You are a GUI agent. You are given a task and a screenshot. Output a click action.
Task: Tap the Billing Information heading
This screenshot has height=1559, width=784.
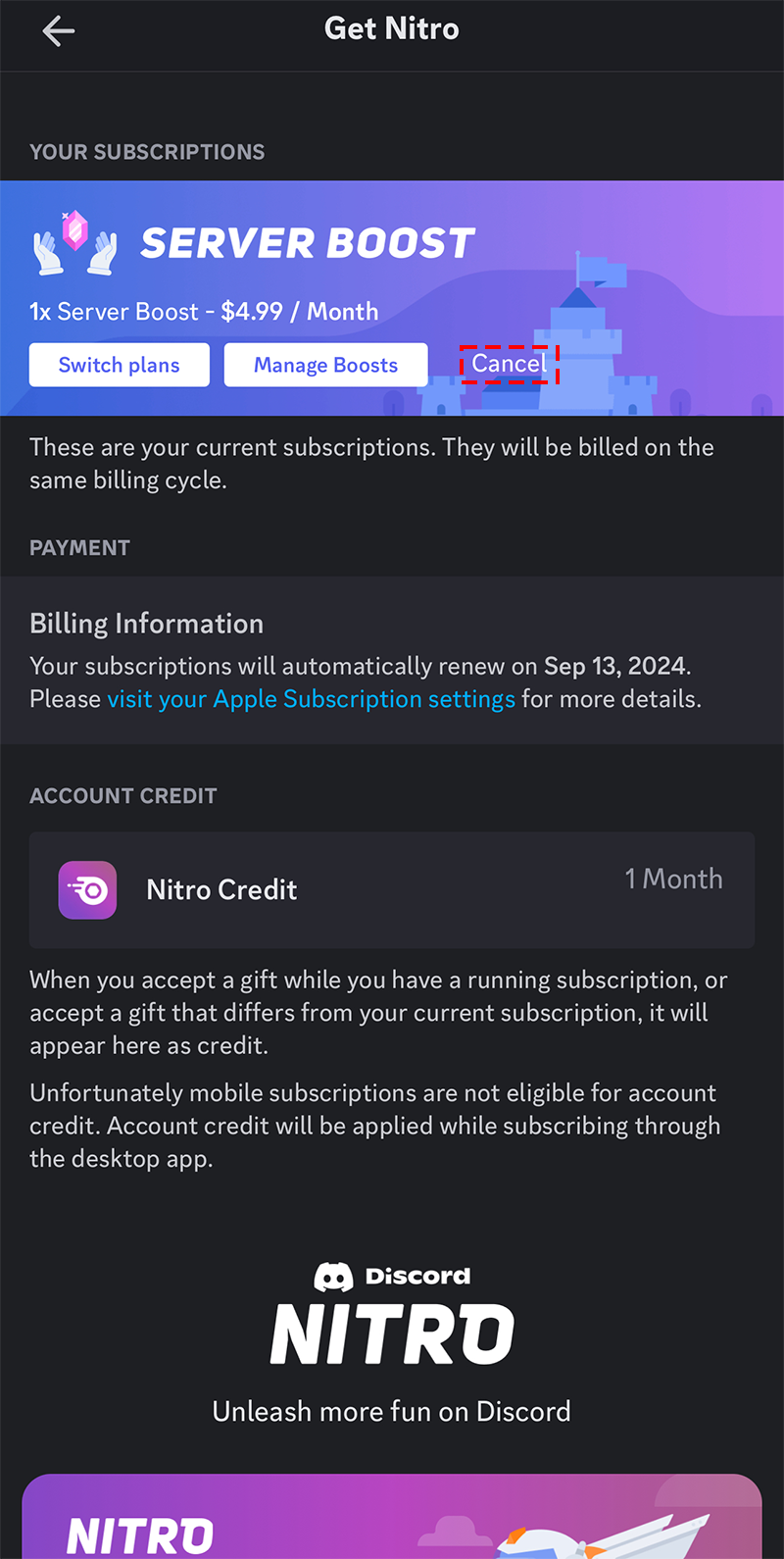point(147,624)
